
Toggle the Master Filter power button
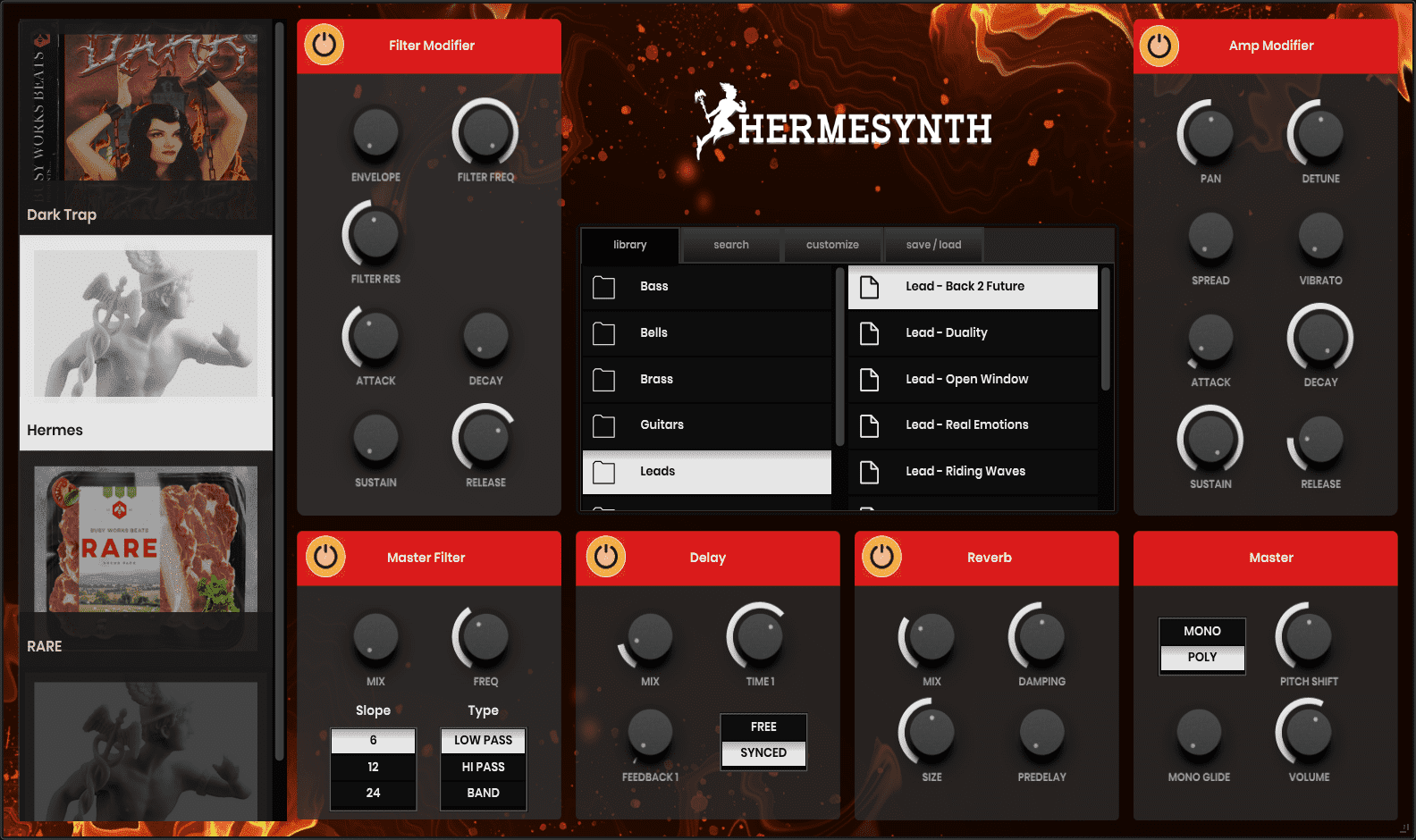click(x=325, y=557)
